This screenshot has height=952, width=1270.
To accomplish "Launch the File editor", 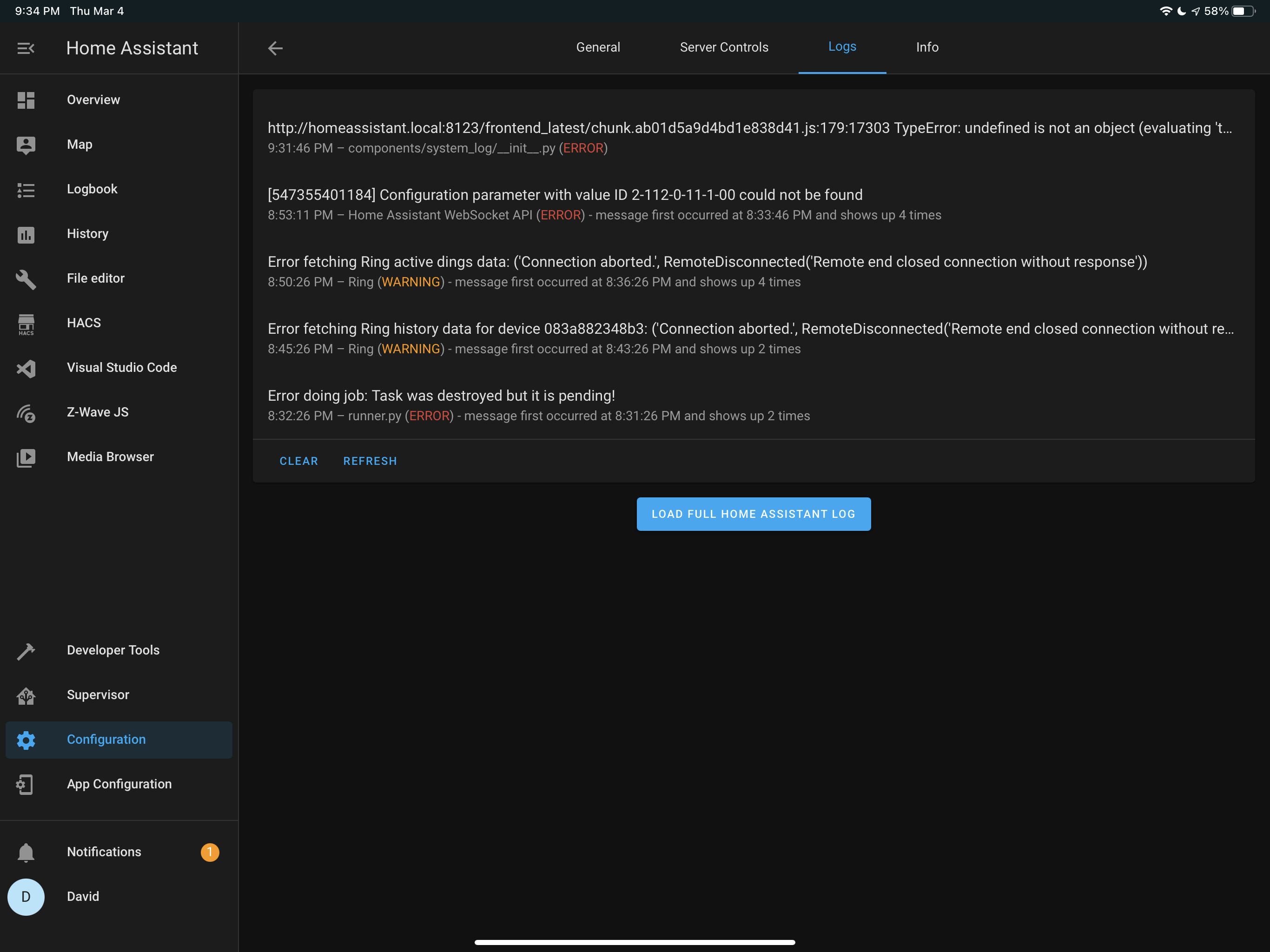I will click(95, 278).
